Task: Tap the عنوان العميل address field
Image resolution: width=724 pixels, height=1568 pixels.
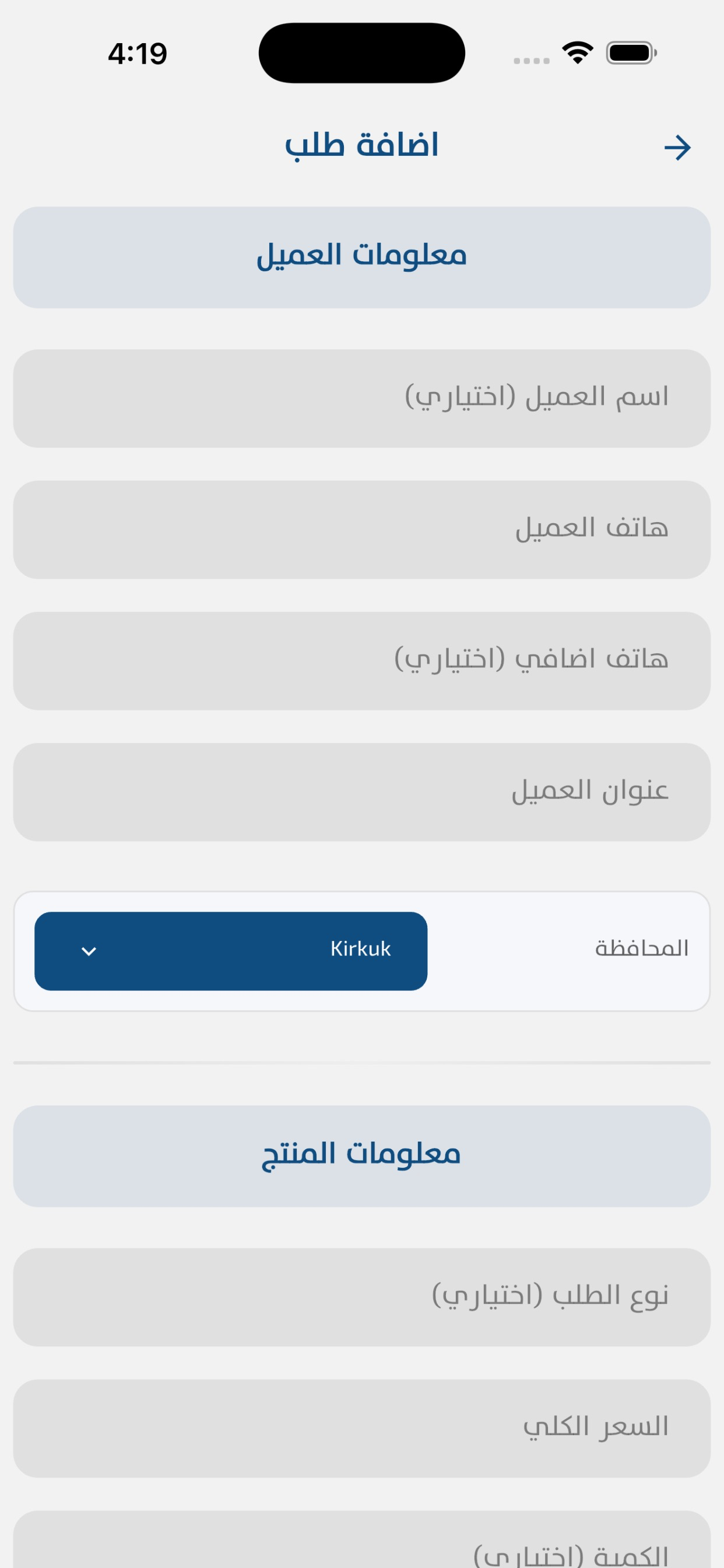Action: pyautogui.click(x=362, y=792)
